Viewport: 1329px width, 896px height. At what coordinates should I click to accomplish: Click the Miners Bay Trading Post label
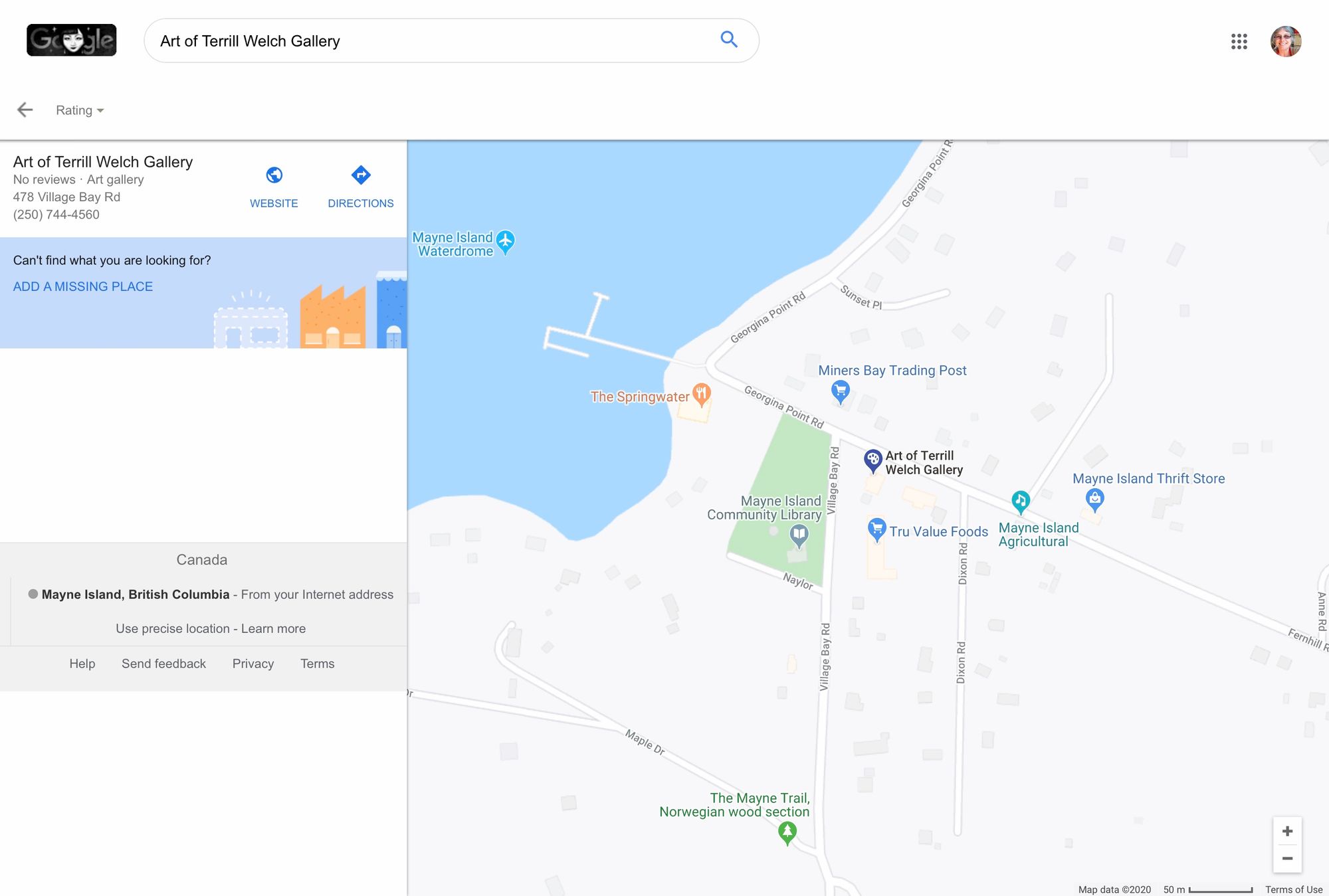coord(892,371)
